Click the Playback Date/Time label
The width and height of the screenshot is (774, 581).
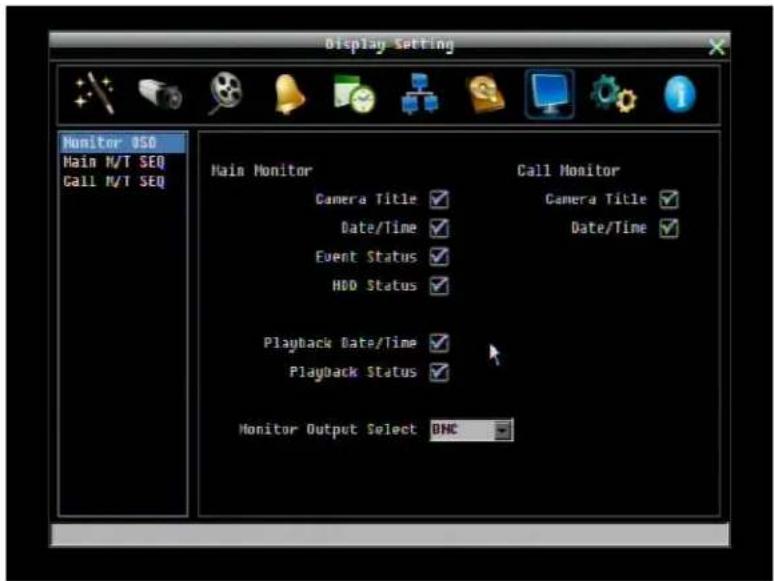click(340, 343)
